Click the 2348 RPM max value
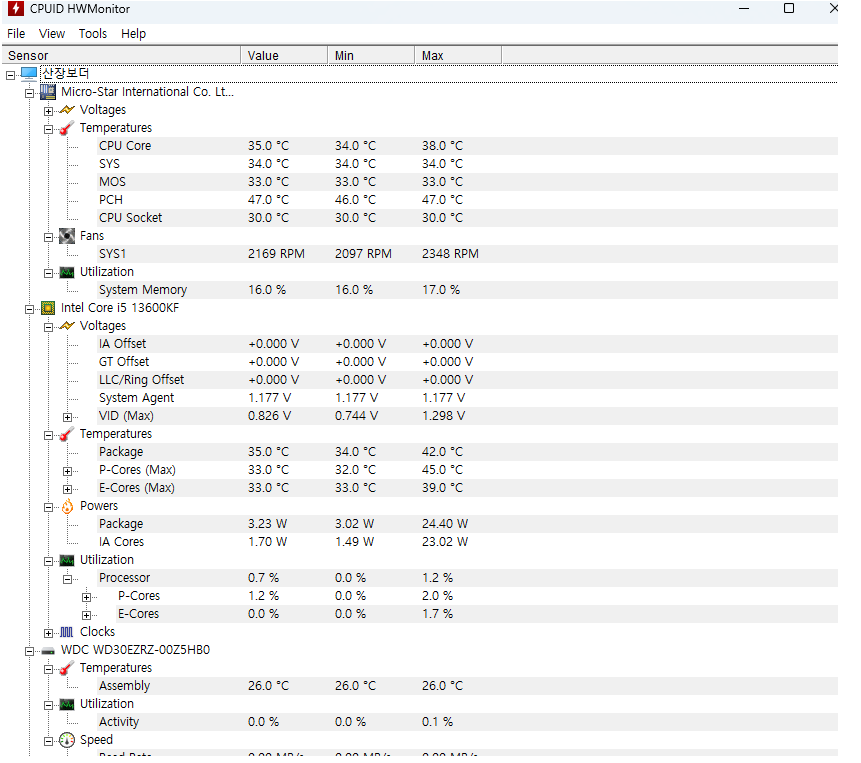The height and width of the screenshot is (763, 861). point(450,254)
